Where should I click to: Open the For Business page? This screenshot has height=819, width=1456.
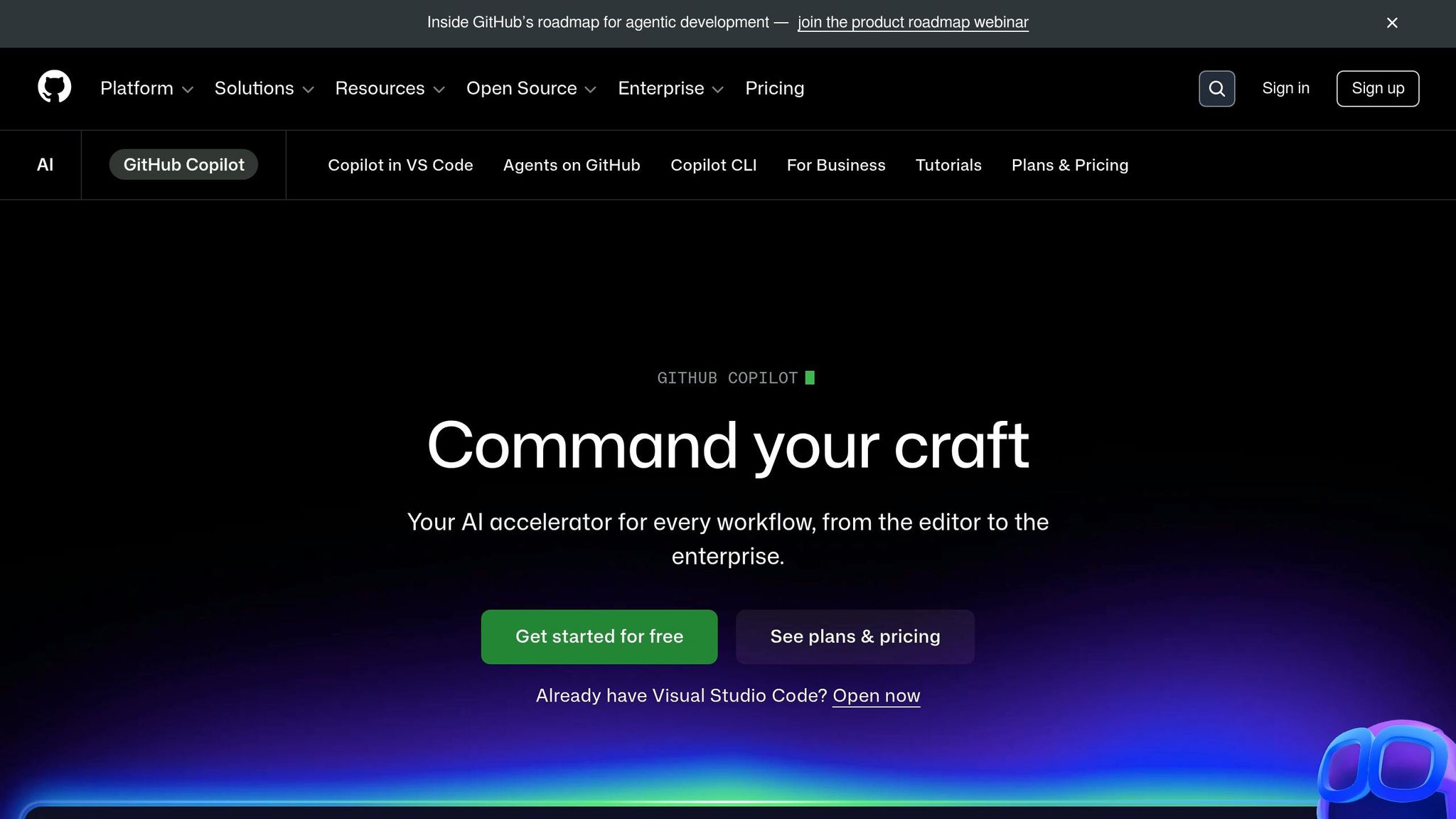[836, 165]
